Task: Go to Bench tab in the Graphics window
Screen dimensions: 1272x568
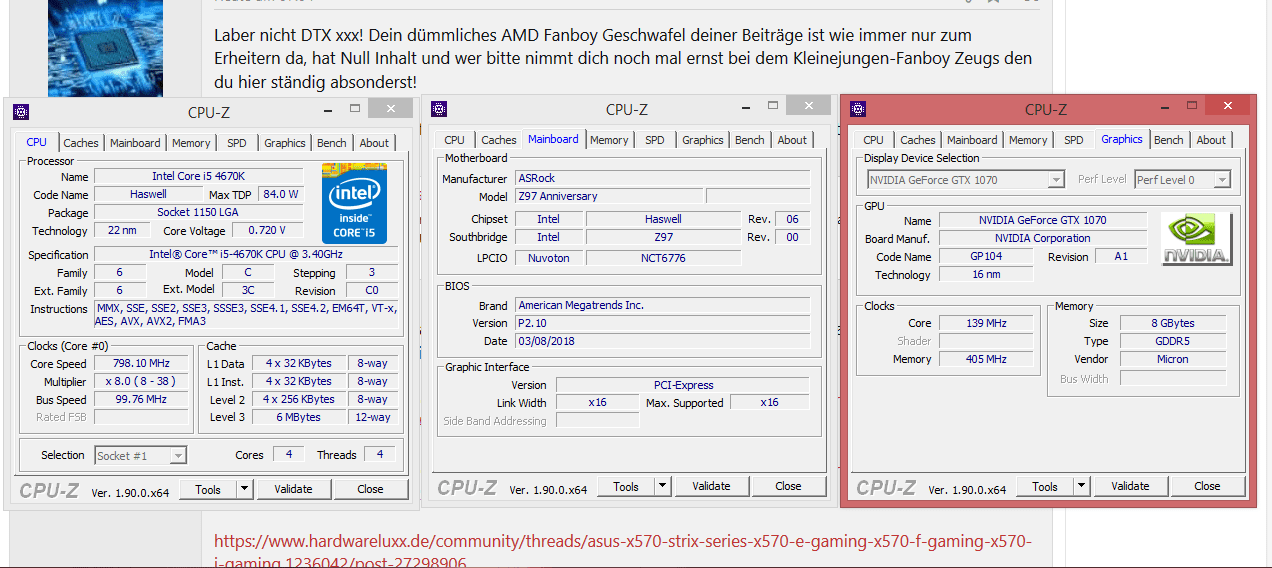Action: point(1169,140)
